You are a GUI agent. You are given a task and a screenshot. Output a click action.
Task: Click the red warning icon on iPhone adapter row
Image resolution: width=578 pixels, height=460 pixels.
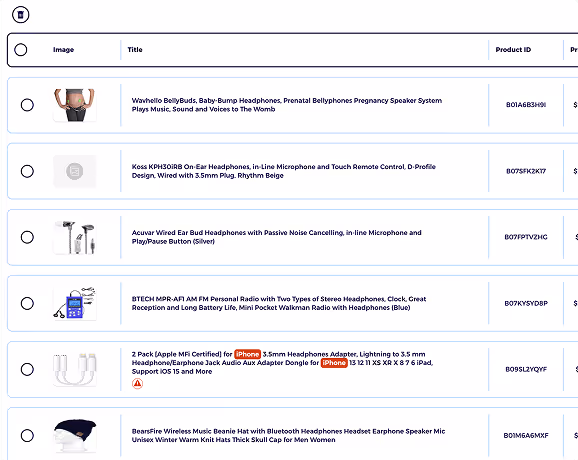137,384
